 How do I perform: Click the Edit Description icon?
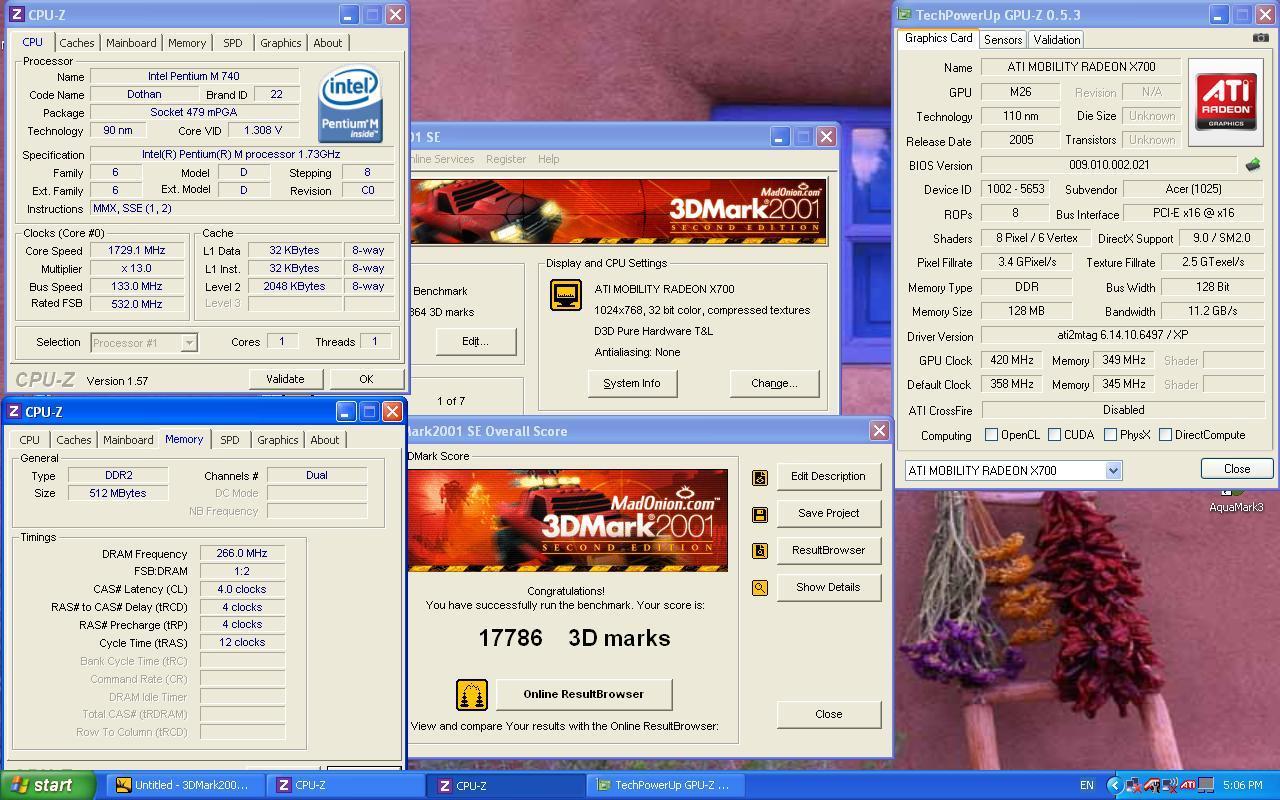click(x=760, y=477)
